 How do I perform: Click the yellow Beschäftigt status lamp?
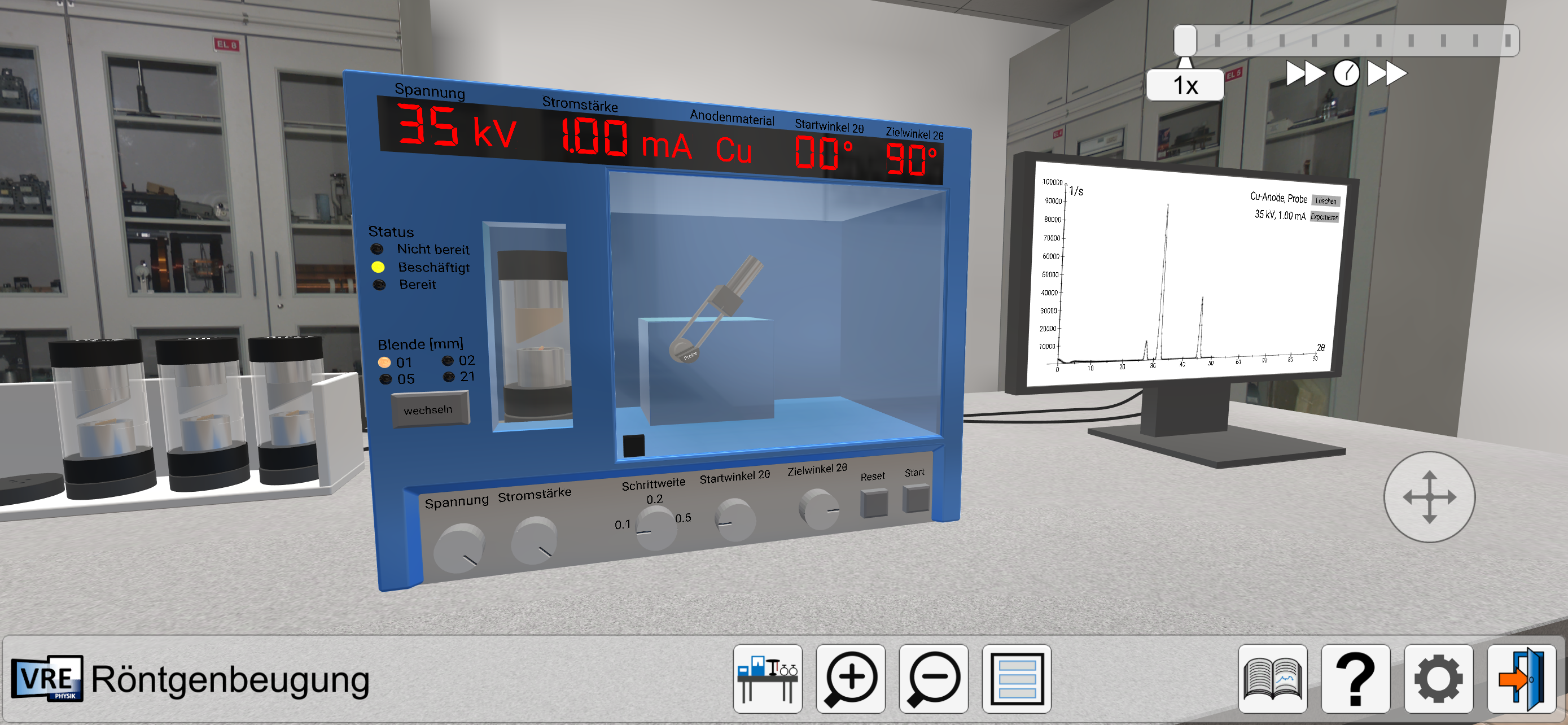tap(378, 267)
